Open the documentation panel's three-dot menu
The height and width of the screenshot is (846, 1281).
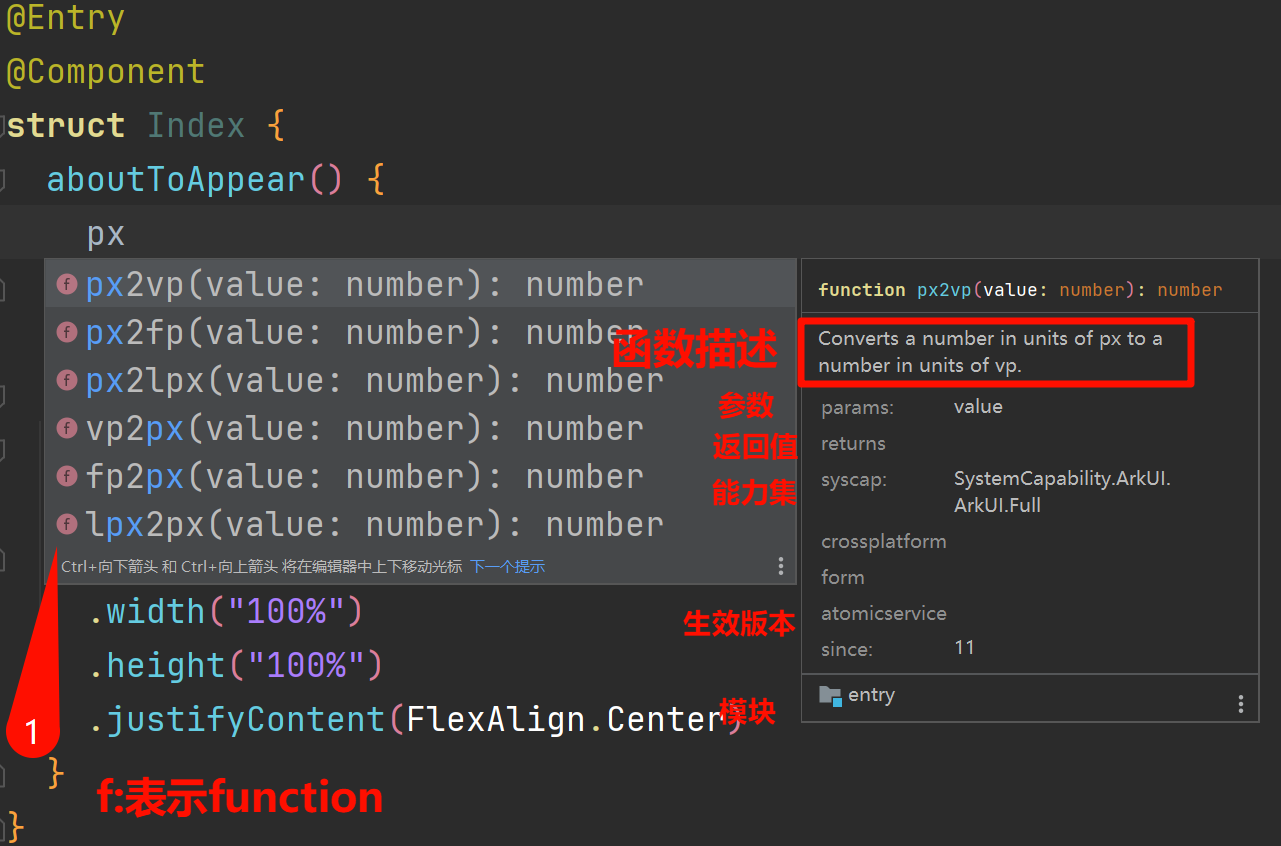coord(1241,704)
